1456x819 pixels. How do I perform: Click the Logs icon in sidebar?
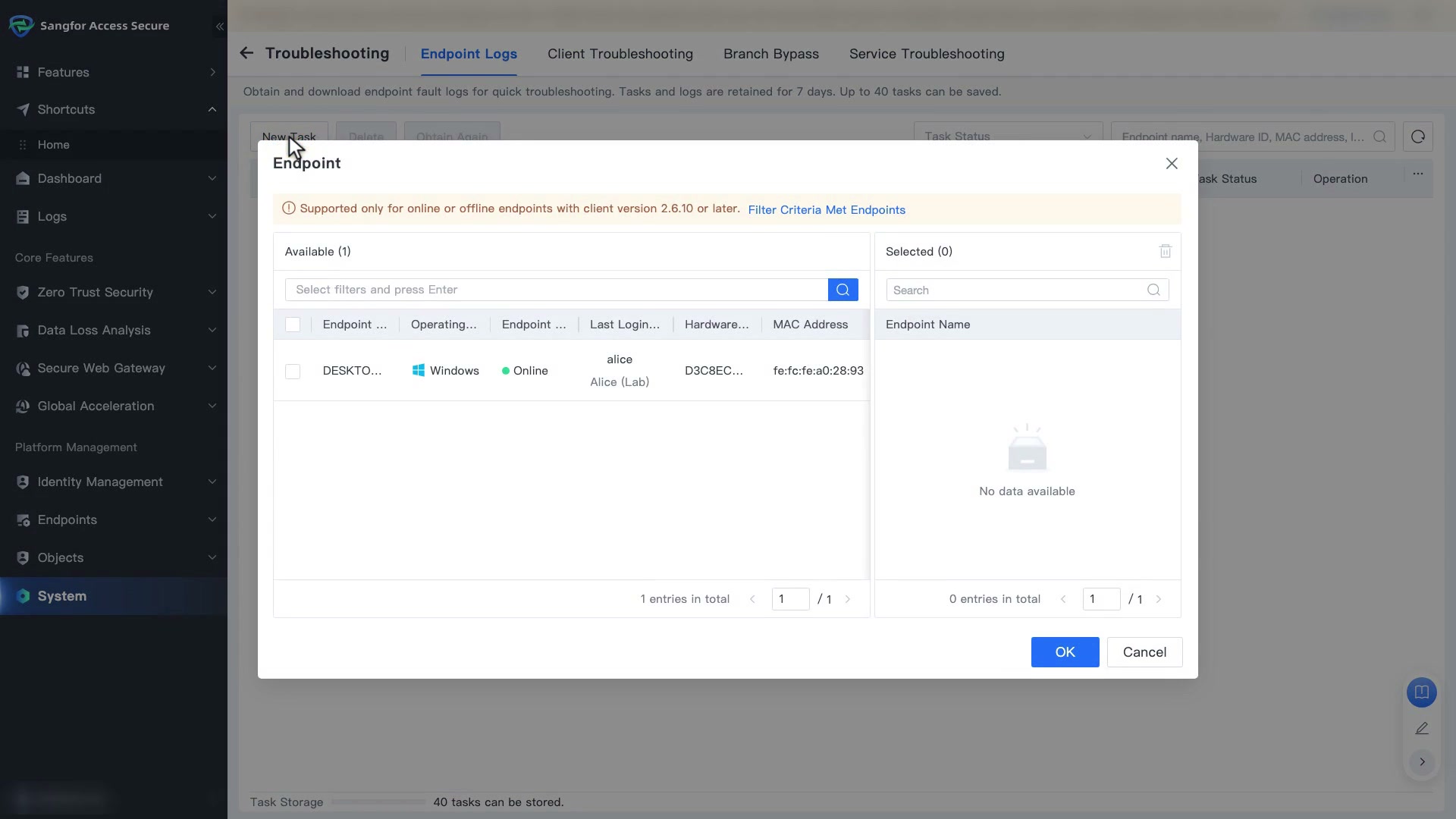(23, 216)
